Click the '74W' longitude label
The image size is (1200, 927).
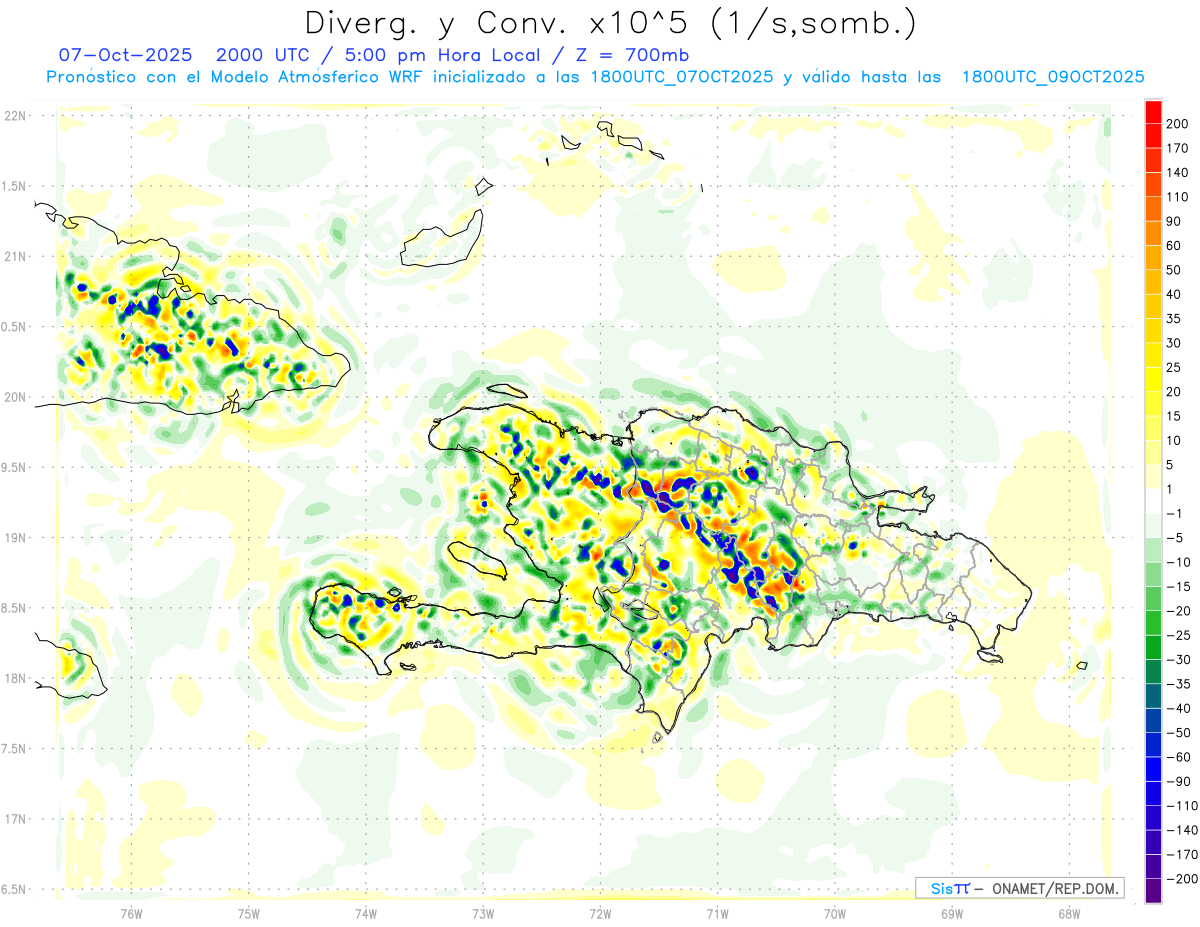pyautogui.click(x=365, y=914)
